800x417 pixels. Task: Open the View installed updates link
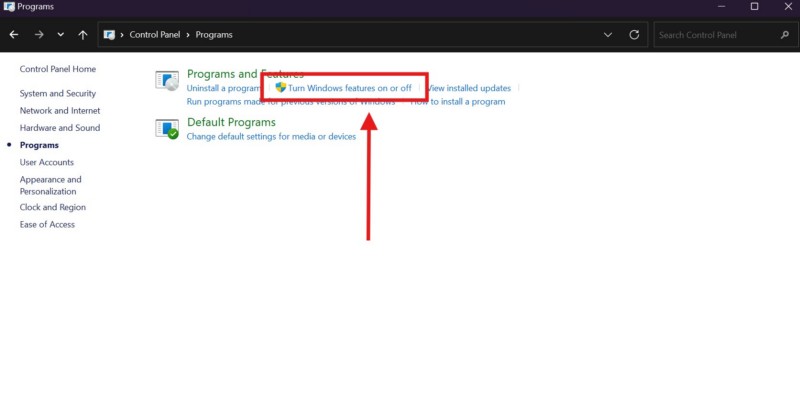click(x=468, y=88)
